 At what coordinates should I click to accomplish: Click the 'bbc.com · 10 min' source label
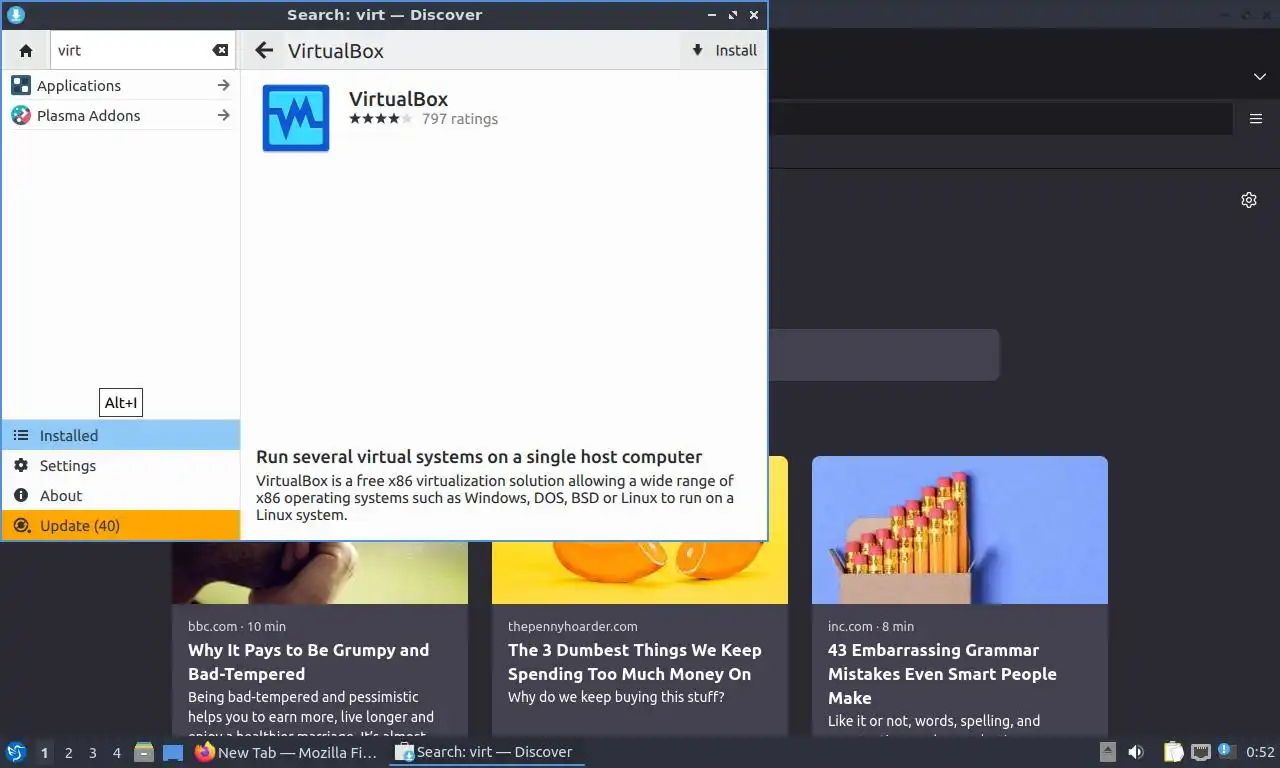coord(237,626)
